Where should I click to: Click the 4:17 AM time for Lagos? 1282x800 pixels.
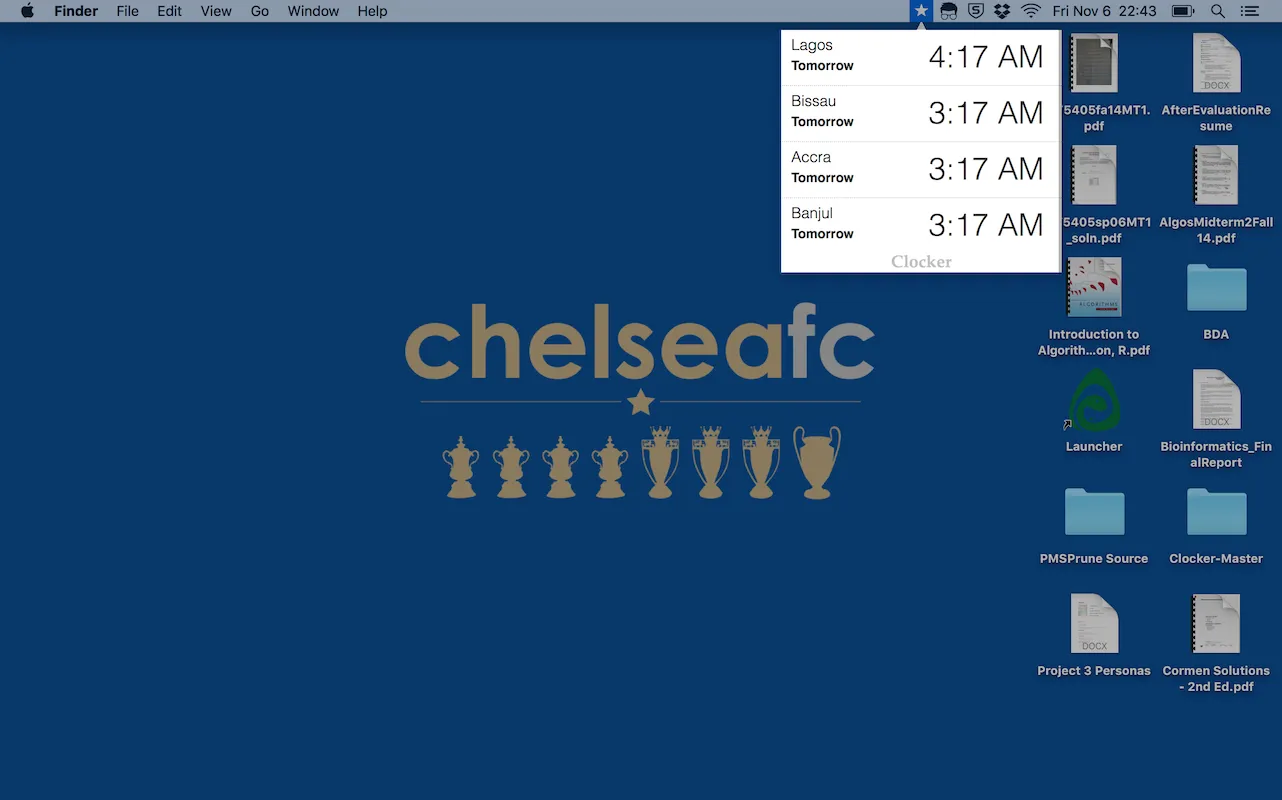point(986,57)
